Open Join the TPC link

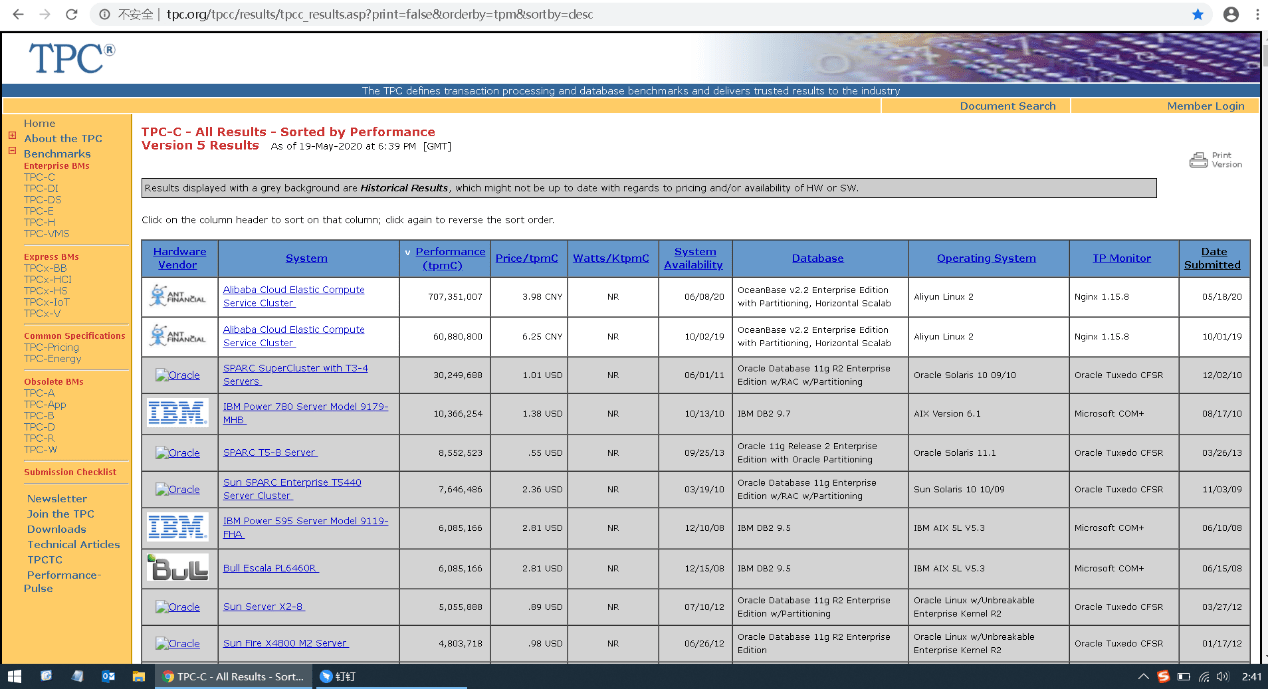coord(61,514)
